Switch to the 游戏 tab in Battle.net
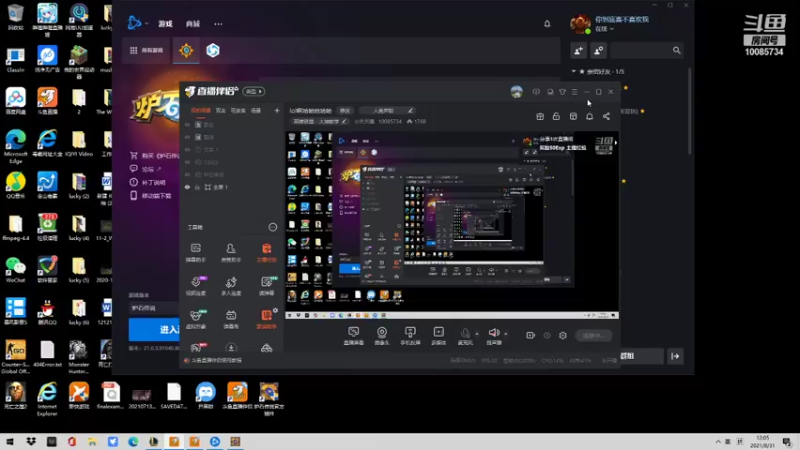This screenshot has height=450, width=800. (x=165, y=23)
